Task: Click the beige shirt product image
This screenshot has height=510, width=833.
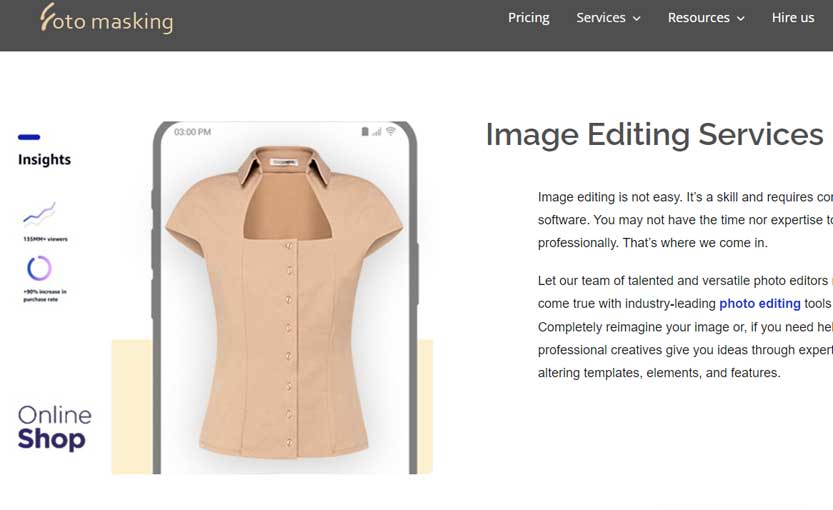Action: [284, 302]
